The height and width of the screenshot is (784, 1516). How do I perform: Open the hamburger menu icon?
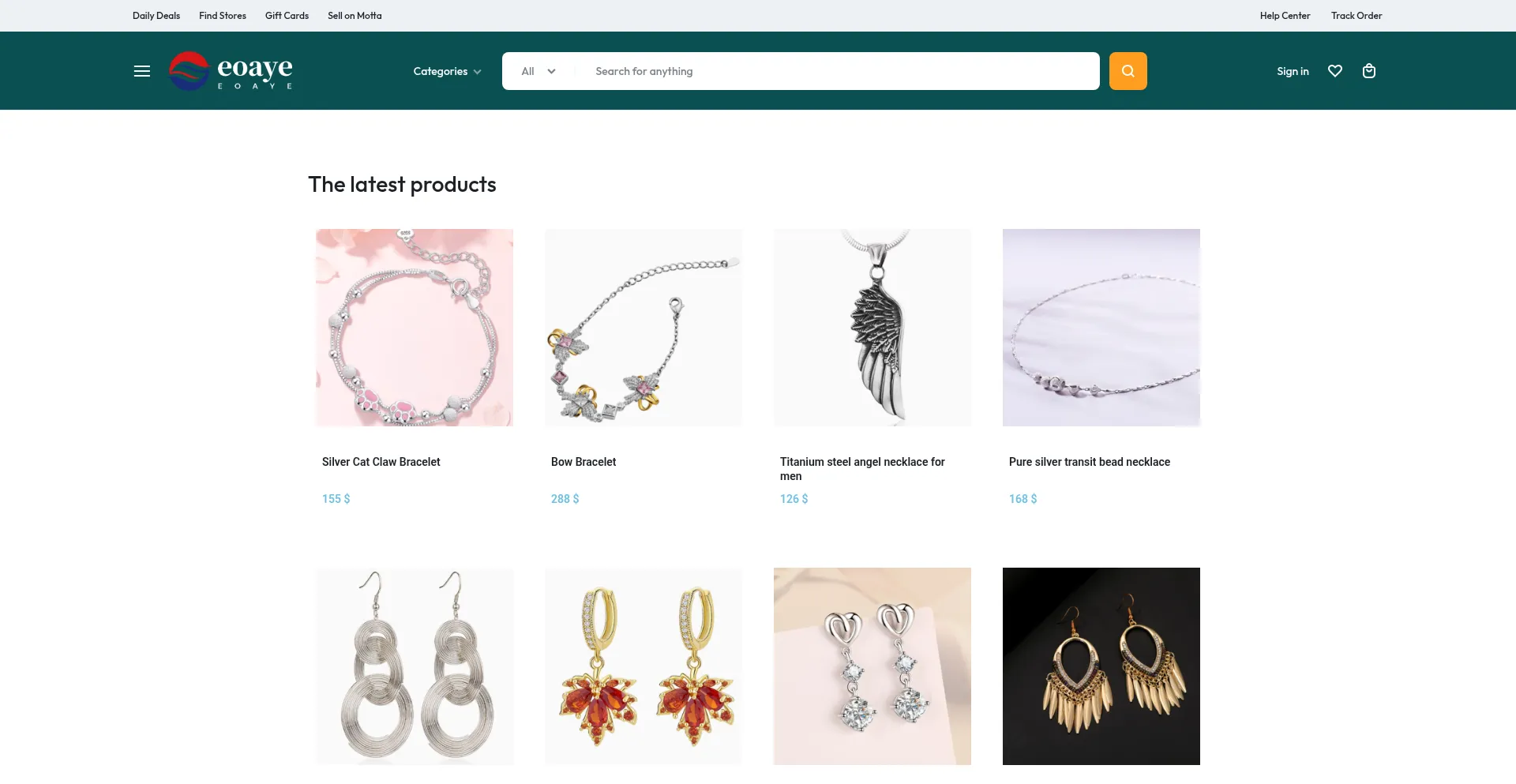[x=142, y=71]
